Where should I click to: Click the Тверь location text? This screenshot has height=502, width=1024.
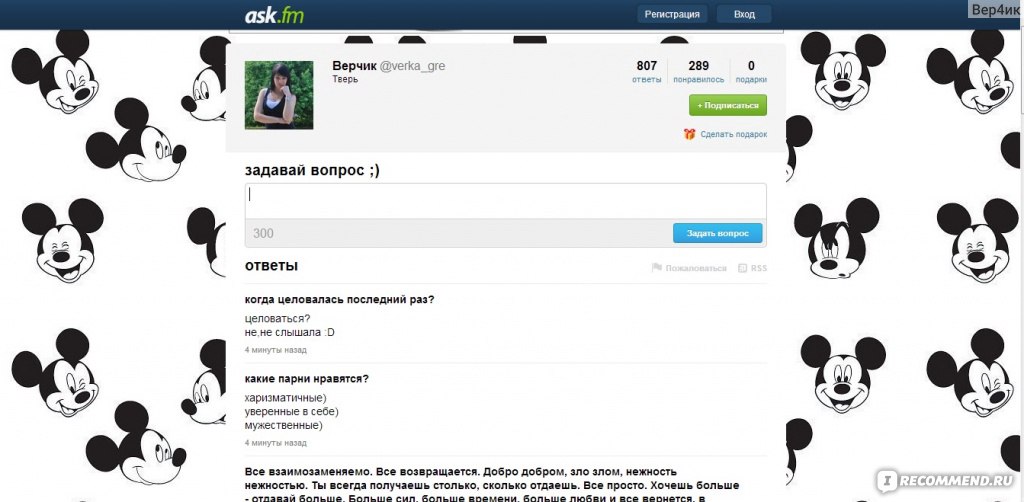pos(345,80)
